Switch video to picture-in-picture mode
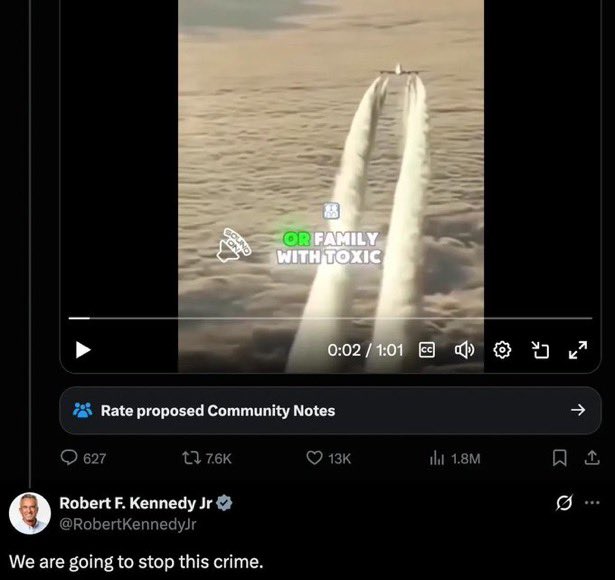Viewport: 615px width, 580px height. click(x=540, y=350)
